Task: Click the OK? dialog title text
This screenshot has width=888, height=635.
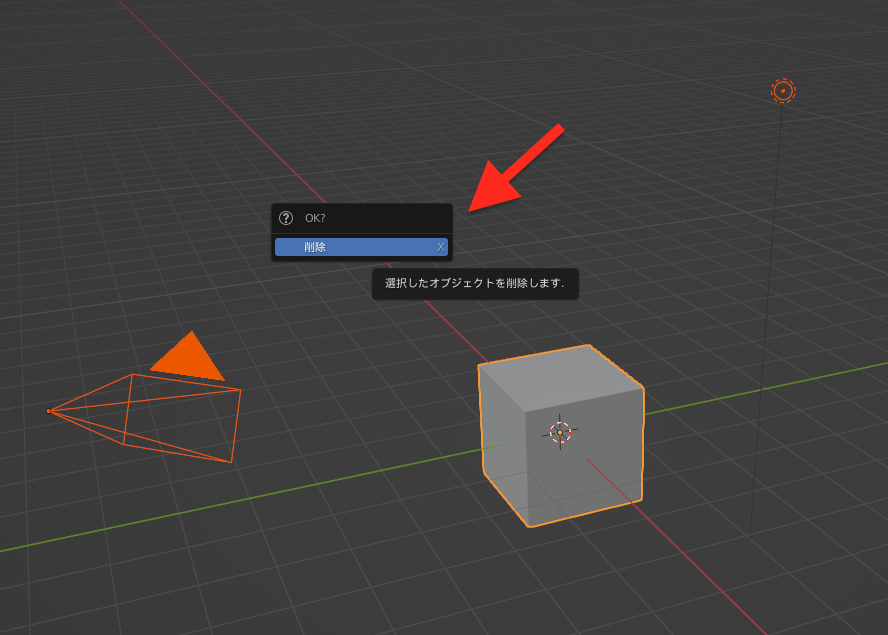Action: [x=315, y=218]
